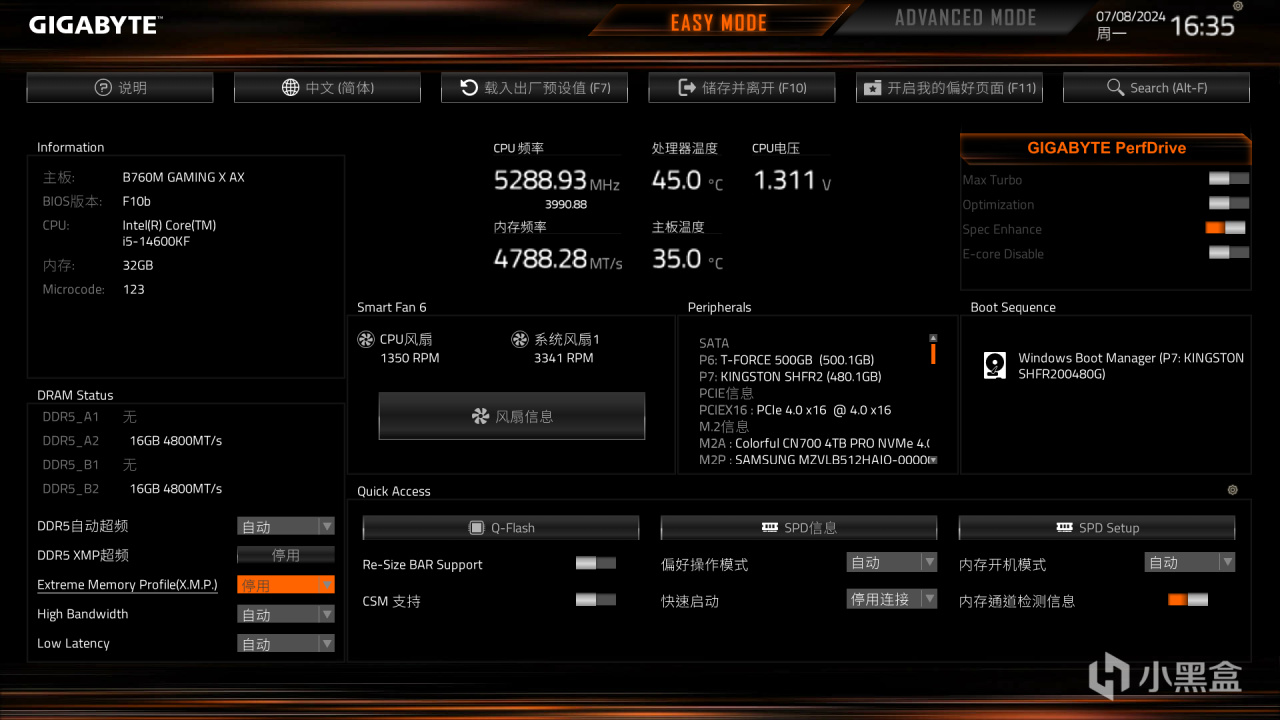Click system fan speed 3341 RPM
Image resolution: width=1280 pixels, height=720 pixels.
click(x=564, y=358)
